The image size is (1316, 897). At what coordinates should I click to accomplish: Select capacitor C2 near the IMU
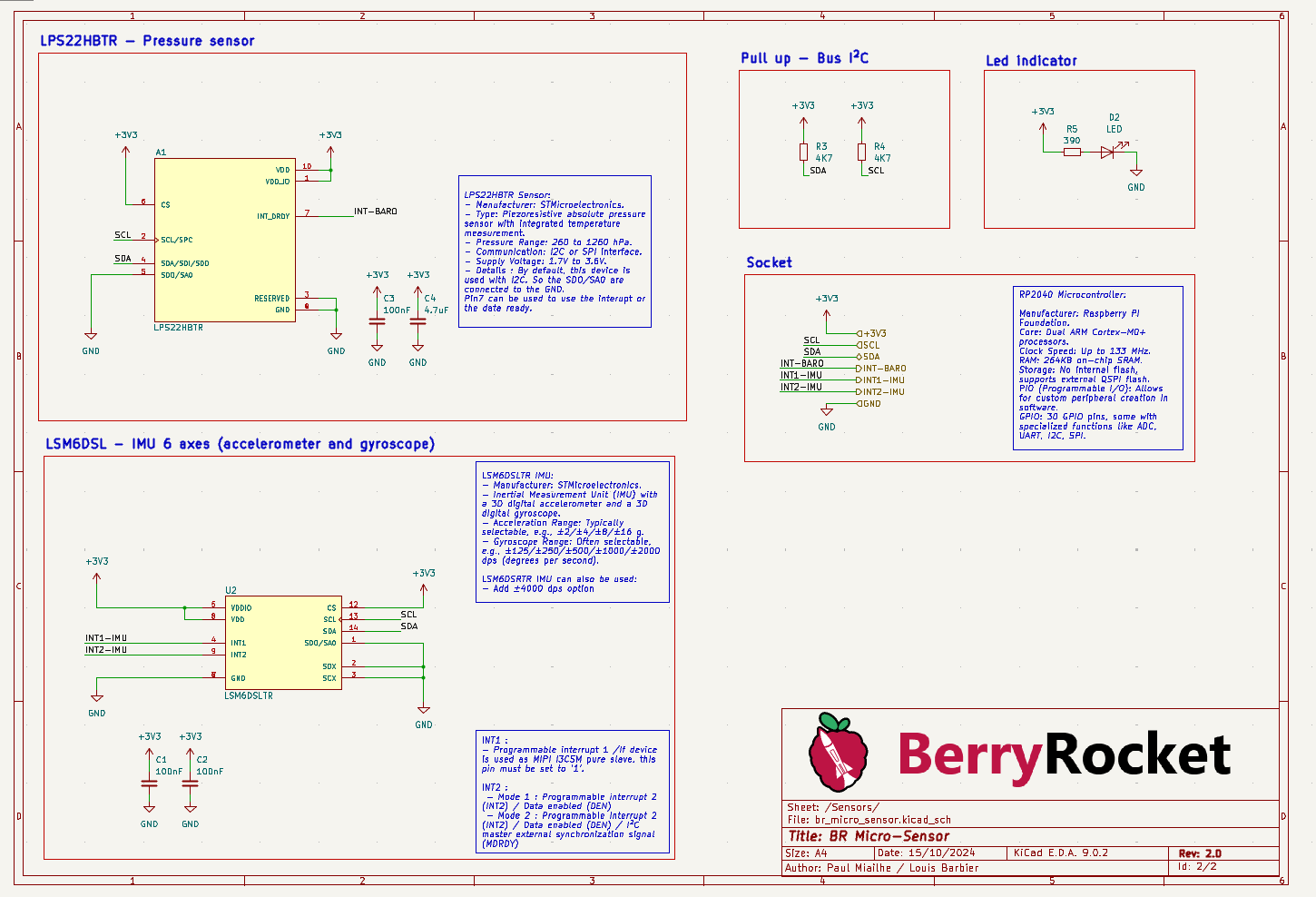(190, 783)
